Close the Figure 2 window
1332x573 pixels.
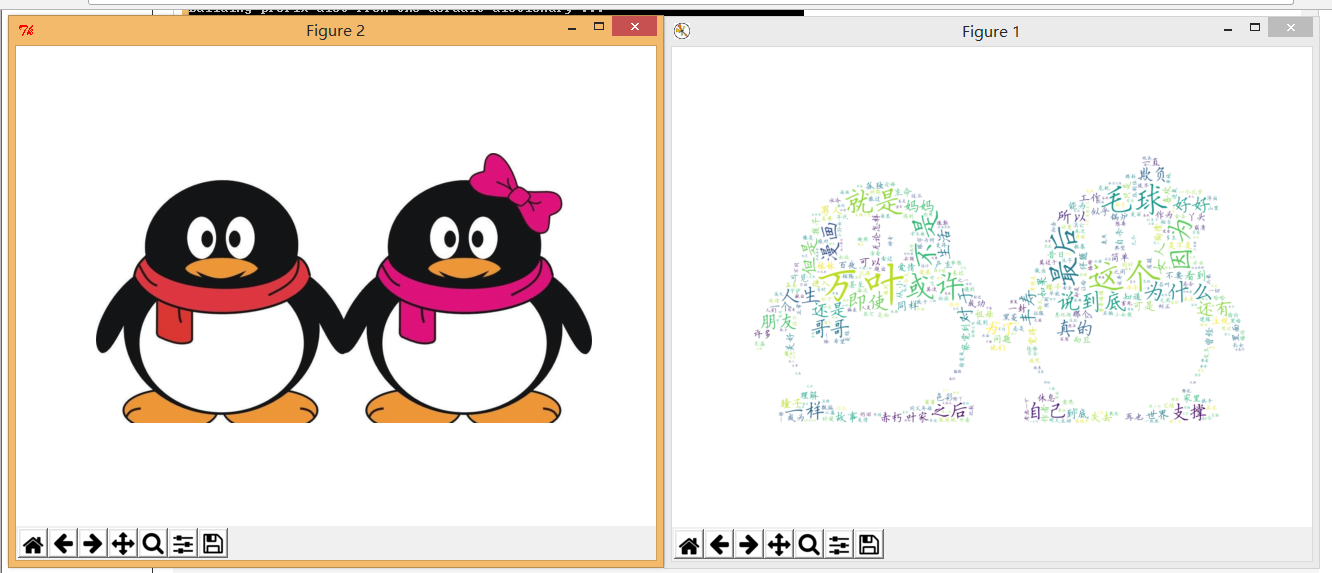[x=634, y=27]
